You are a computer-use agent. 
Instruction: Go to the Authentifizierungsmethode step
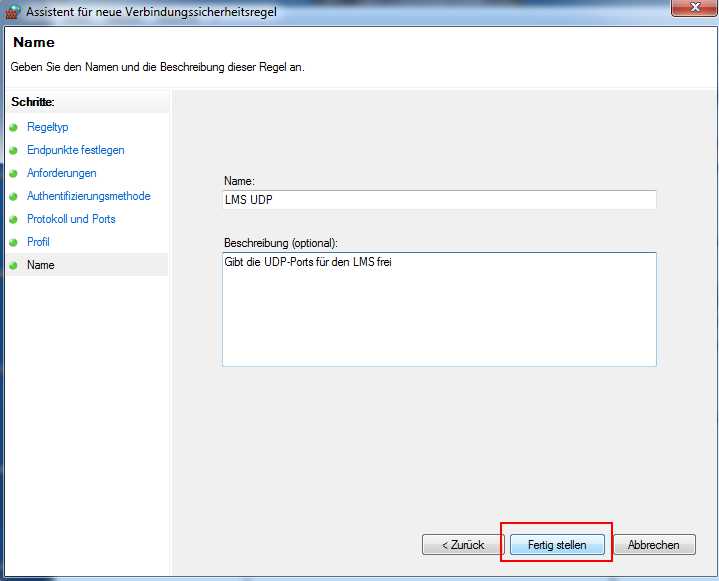88,196
